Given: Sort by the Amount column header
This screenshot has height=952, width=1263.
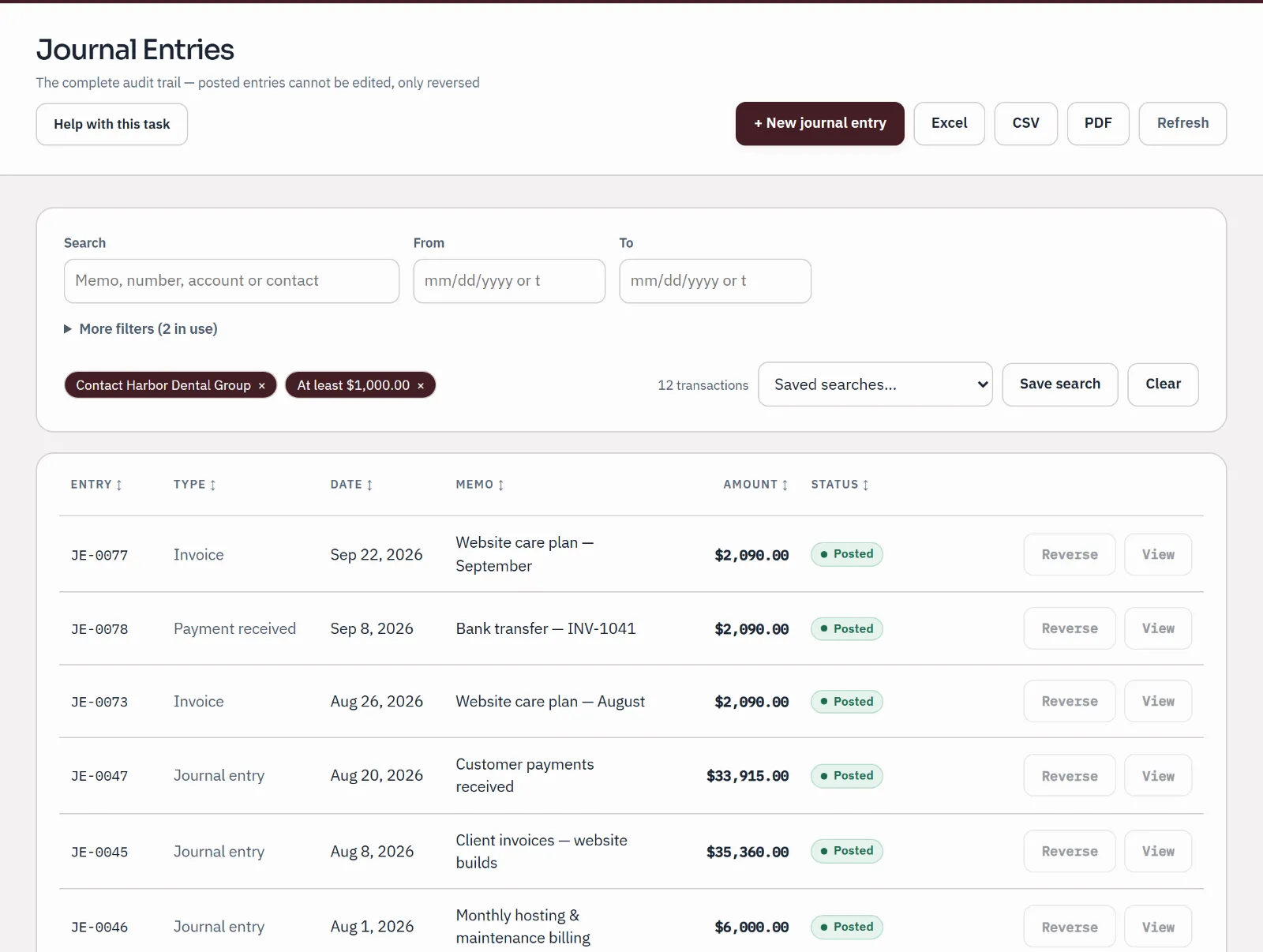Looking at the screenshot, I should pyautogui.click(x=755, y=485).
